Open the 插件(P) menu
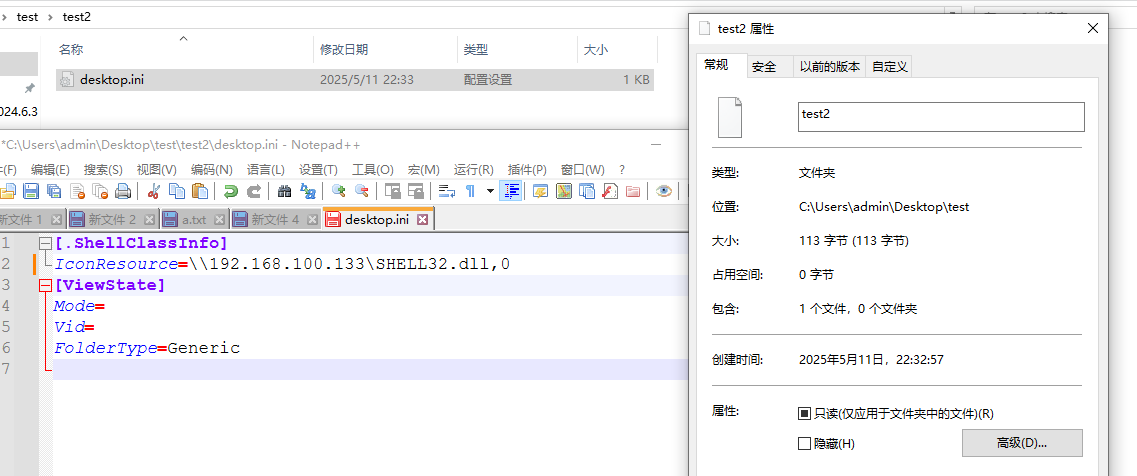Image resolution: width=1137 pixels, height=476 pixels. click(527, 170)
